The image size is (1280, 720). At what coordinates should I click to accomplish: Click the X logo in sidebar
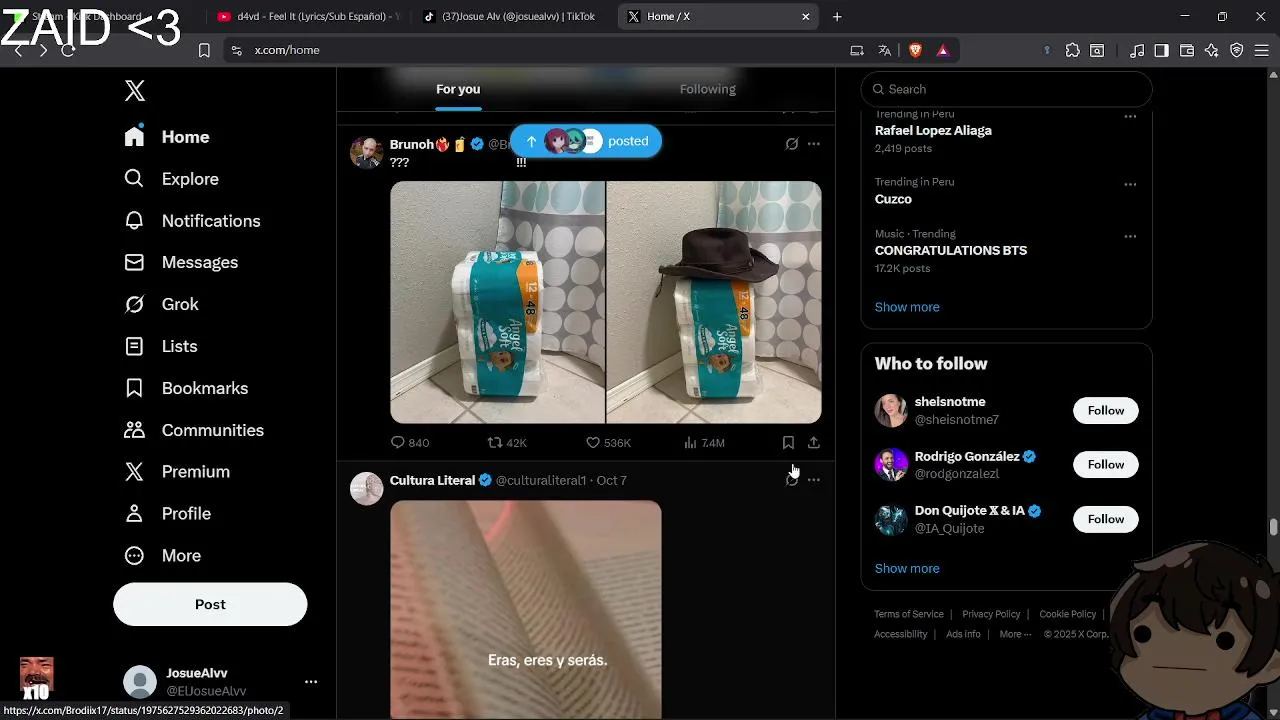tap(135, 91)
